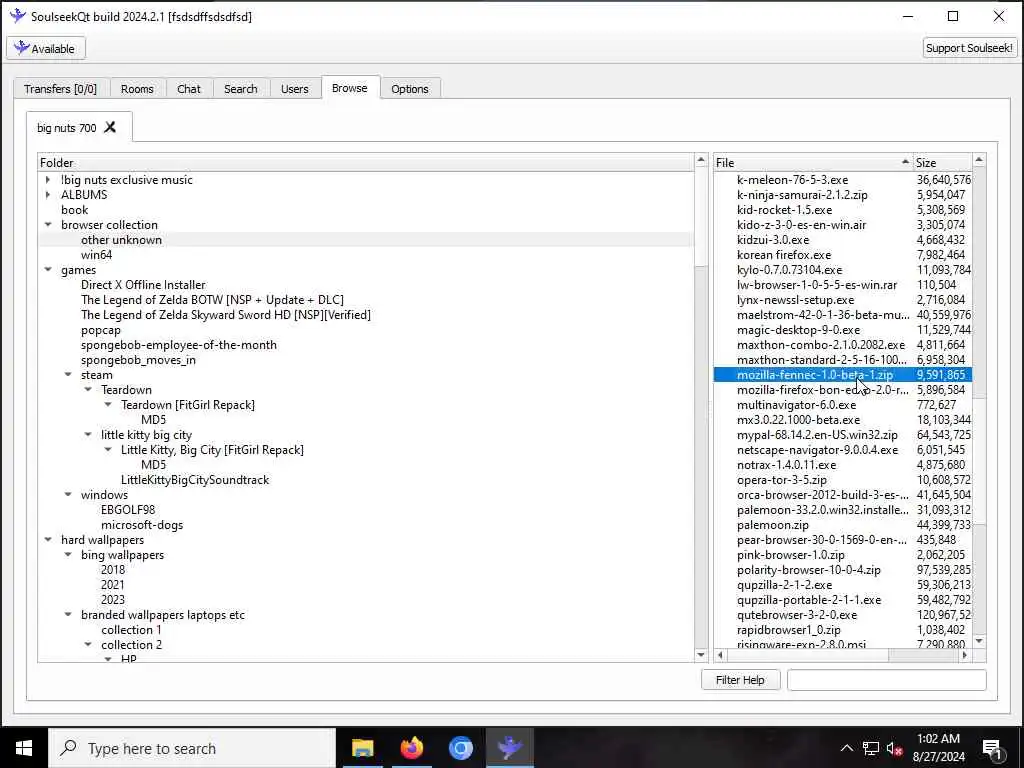Expand the ALBUMS folder
The image size is (1024, 768).
(x=48, y=195)
